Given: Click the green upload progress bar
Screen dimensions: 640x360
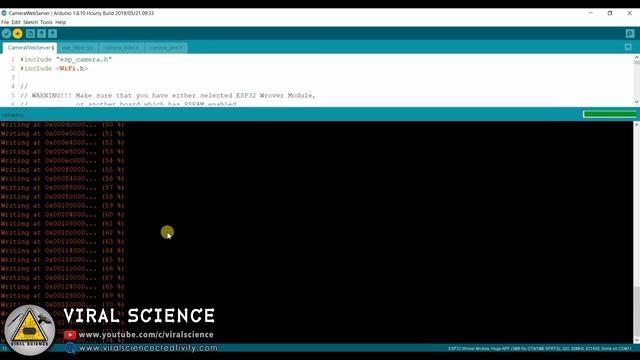Looking at the screenshot, I should pos(610,114).
